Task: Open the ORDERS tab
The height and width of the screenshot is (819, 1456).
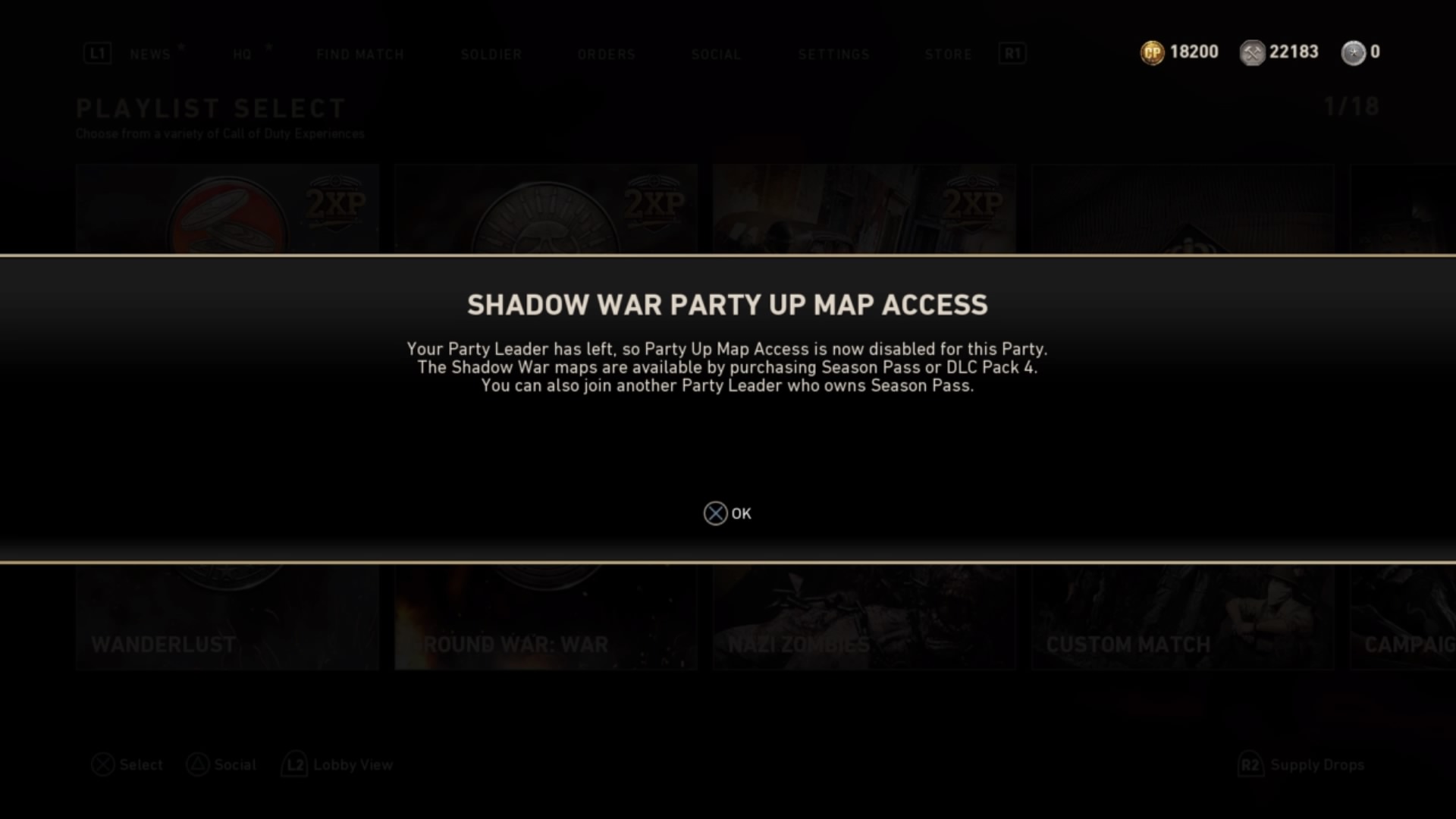Action: 606,55
